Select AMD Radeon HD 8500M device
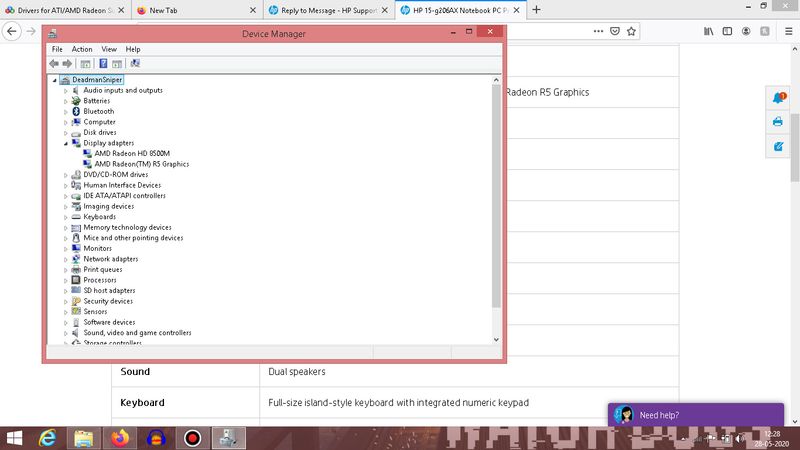The image size is (800, 450). [x=132, y=154]
